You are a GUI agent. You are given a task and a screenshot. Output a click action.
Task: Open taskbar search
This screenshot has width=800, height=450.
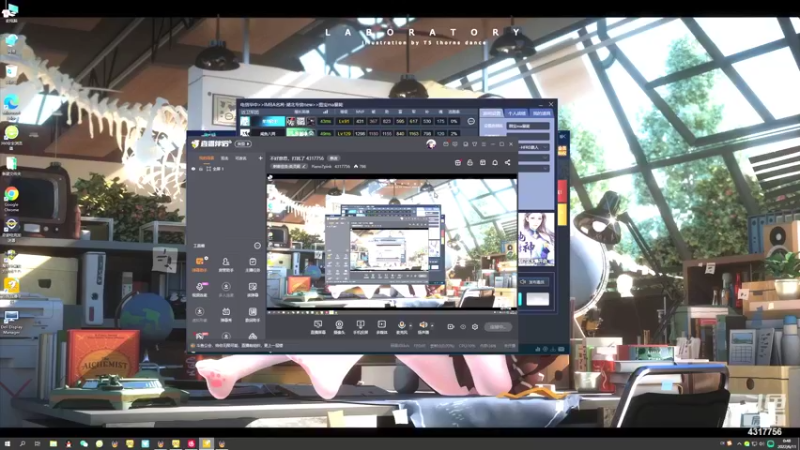pyautogui.click(x=22, y=444)
